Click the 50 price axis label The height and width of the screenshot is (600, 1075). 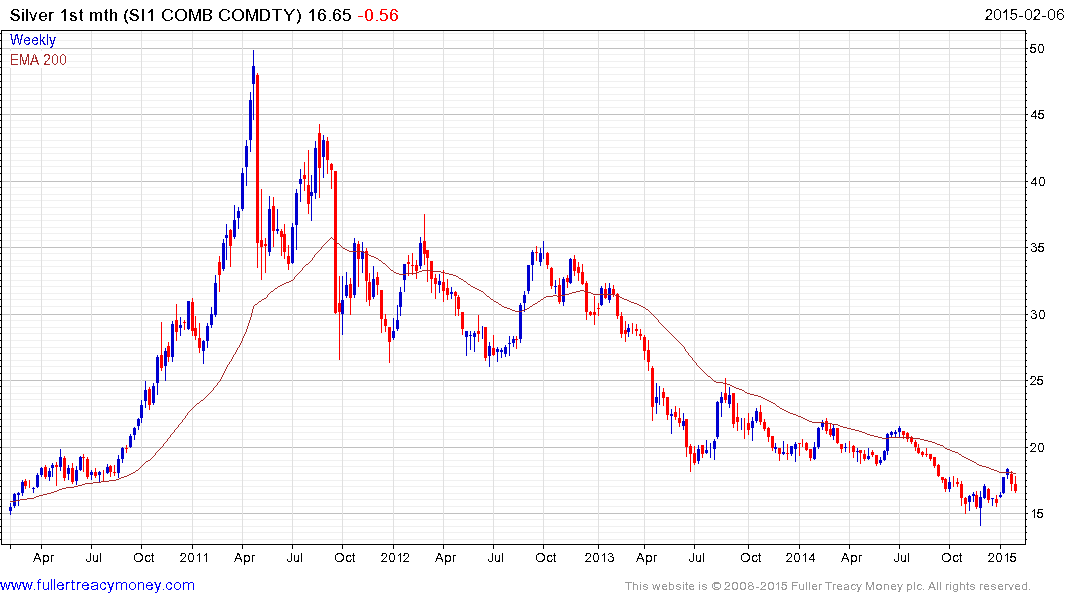pos(1037,49)
